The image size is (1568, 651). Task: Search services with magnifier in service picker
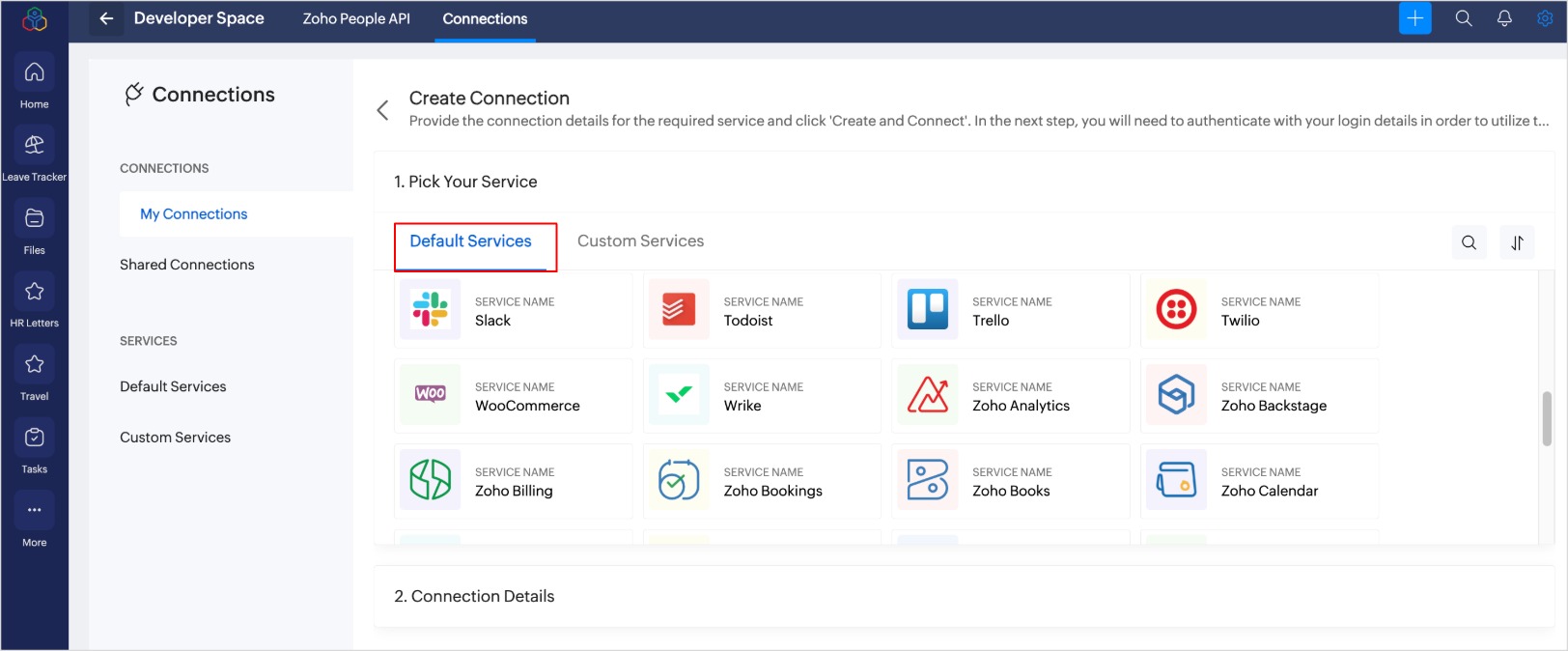pyautogui.click(x=1469, y=242)
